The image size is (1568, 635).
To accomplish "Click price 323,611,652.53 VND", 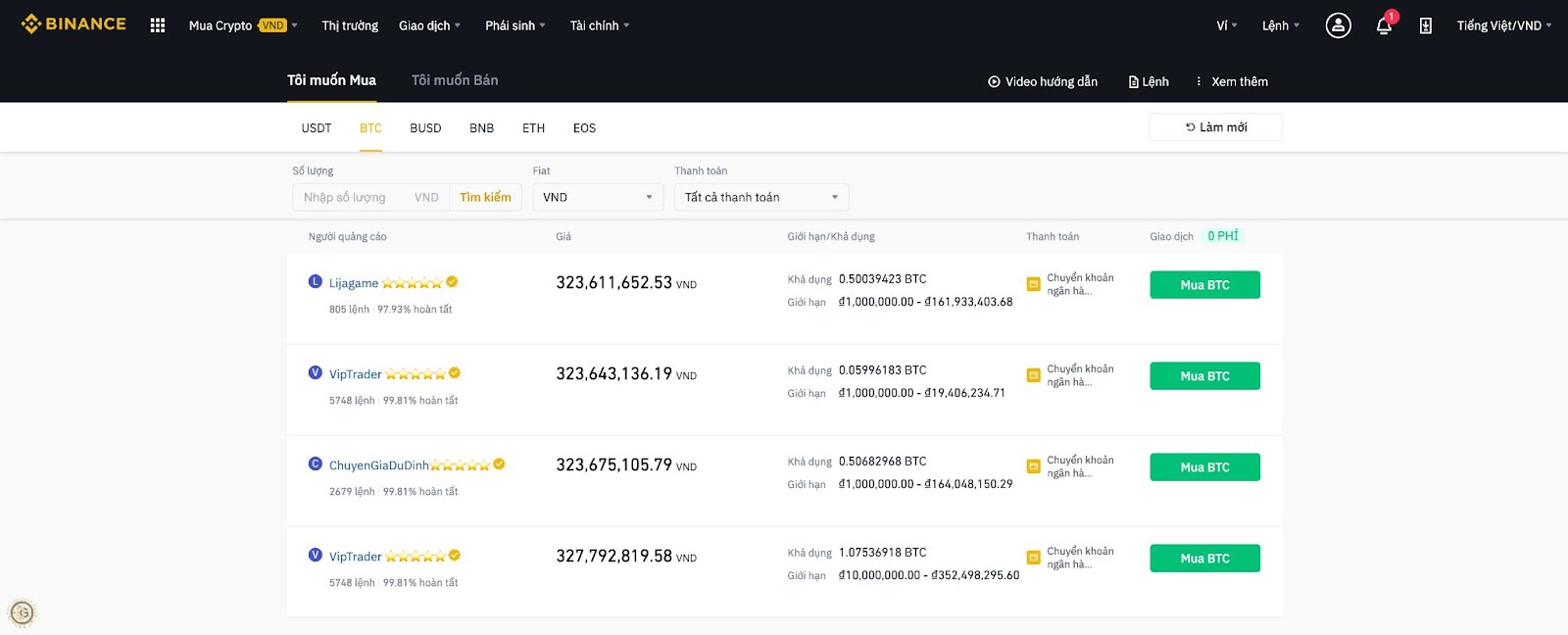I will [x=626, y=283].
